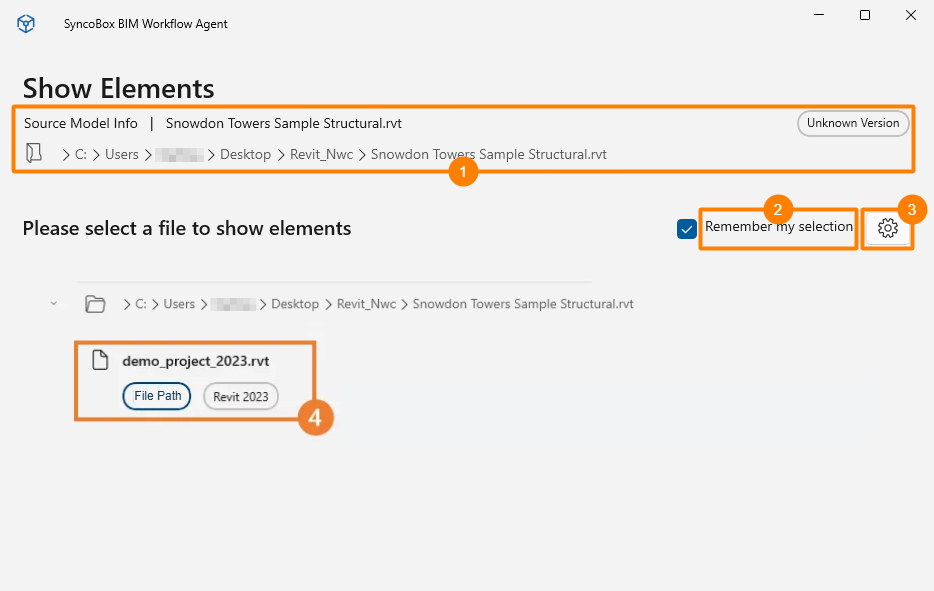Toggle the Remember my selection checkbox
The height and width of the screenshot is (591, 934).
coord(687,229)
